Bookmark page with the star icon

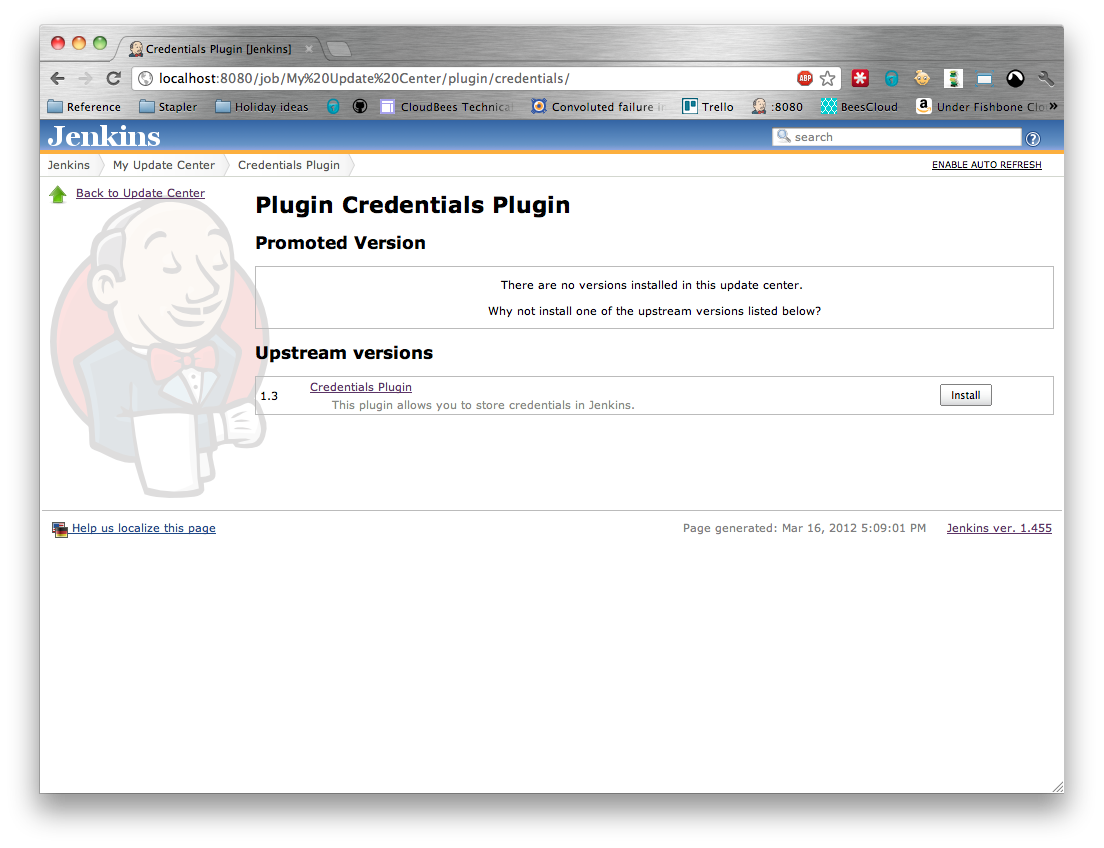pos(828,78)
